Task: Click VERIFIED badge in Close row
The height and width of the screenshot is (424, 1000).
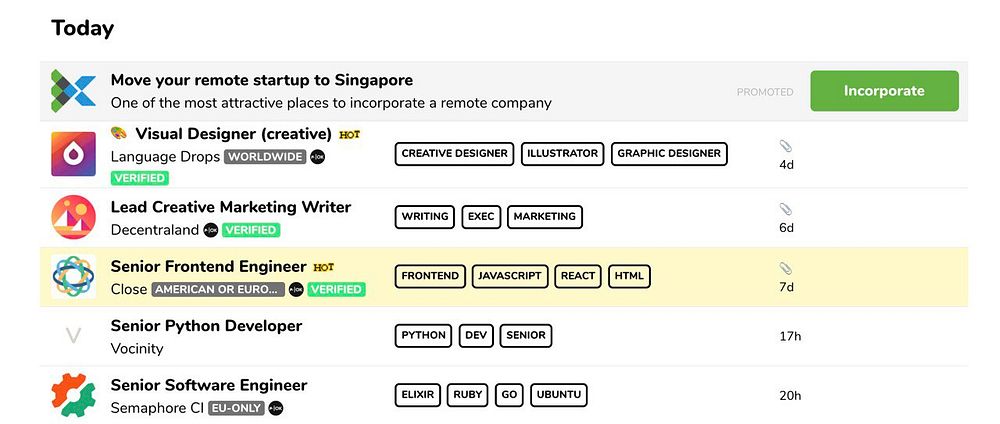Action: 336,289
